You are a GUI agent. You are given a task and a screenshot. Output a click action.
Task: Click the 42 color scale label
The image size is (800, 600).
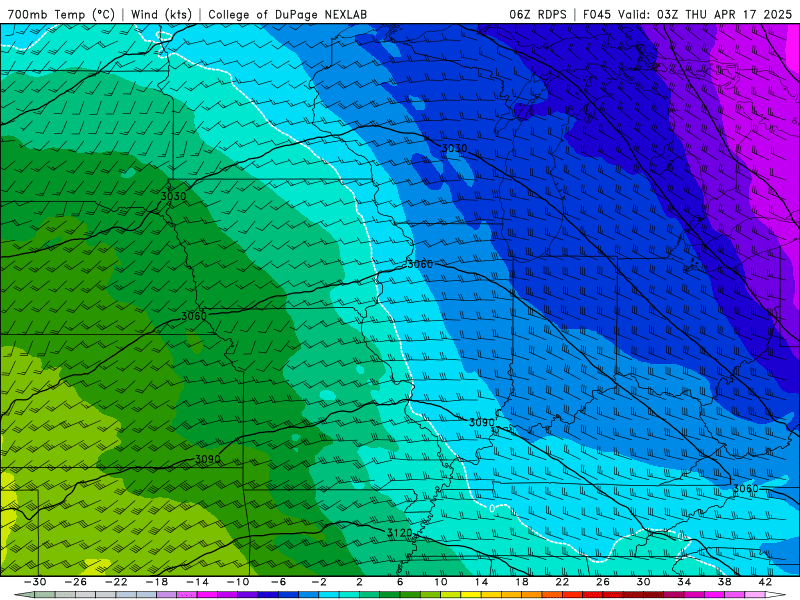[x=765, y=582]
